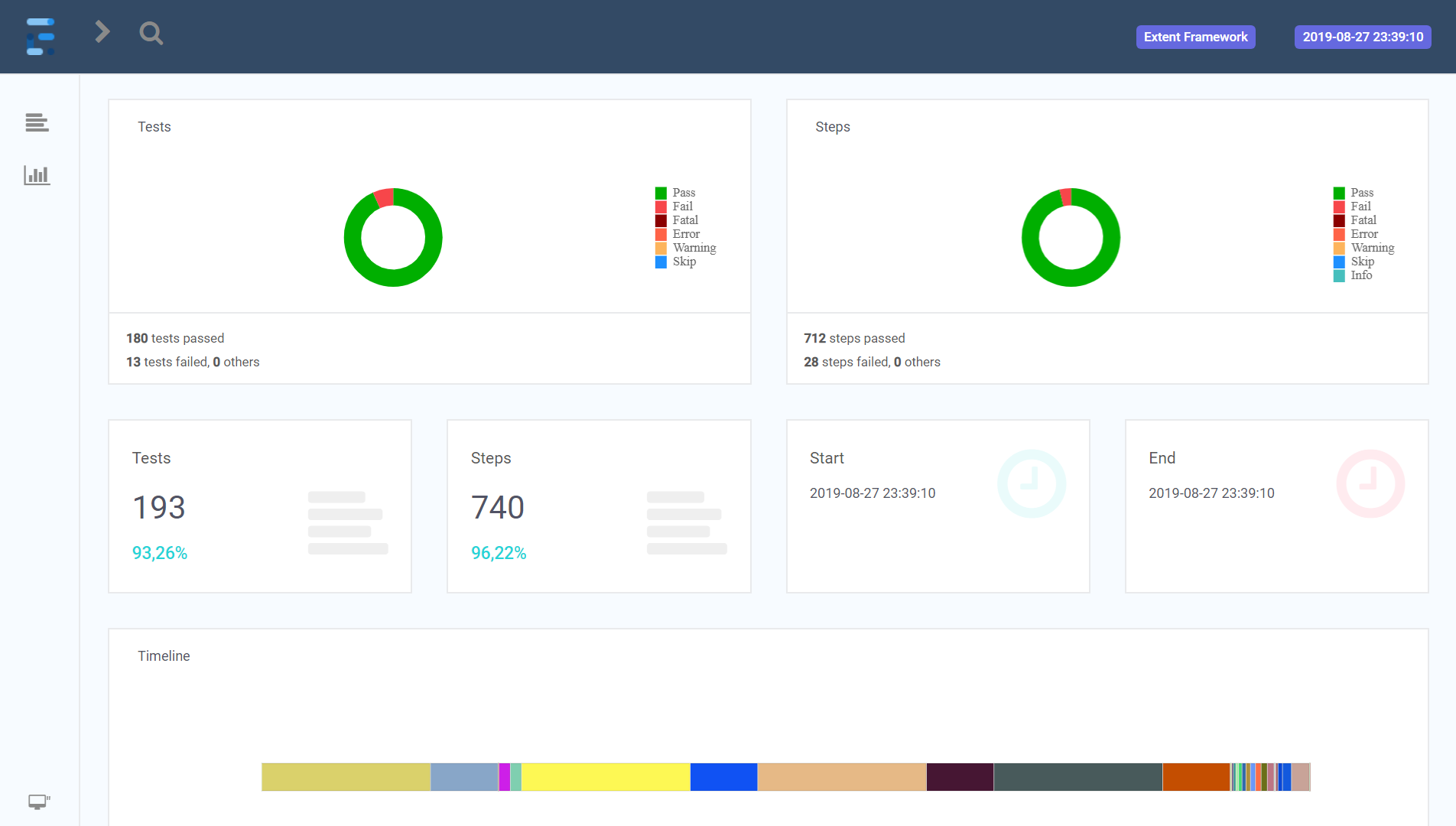Click the End time 2019-08-27 23:39:10 value
The width and height of the screenshot is (1456, 826).
click(1211, 493)
